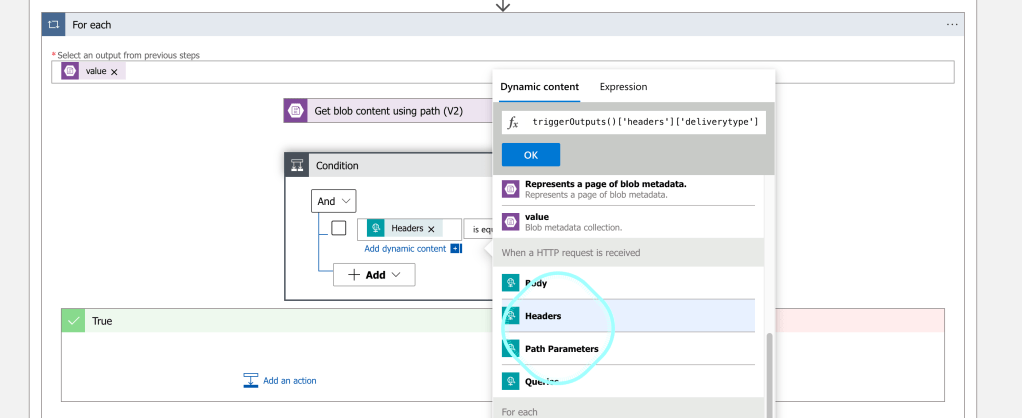Confirm the expression with OK
This screenshot has width=1022, height=418.
point(531,155)
